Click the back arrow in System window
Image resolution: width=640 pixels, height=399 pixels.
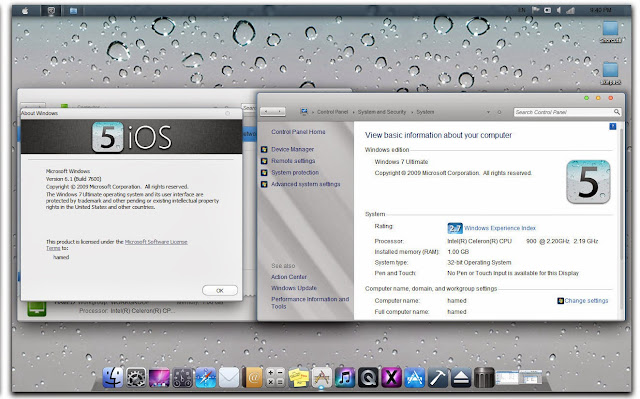tap(266, 111)
